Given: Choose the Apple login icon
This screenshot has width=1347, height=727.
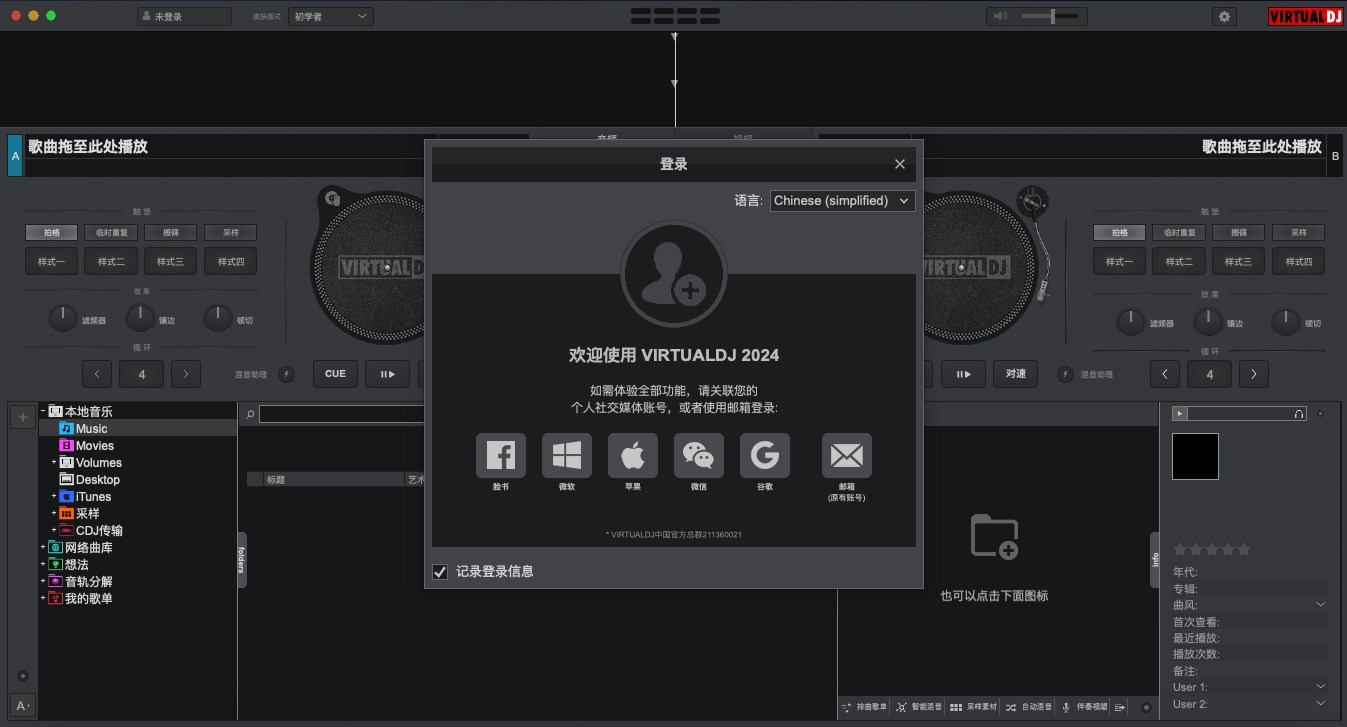Looking at the screenshot, I should pyautogui.click(x=633, y=456).
